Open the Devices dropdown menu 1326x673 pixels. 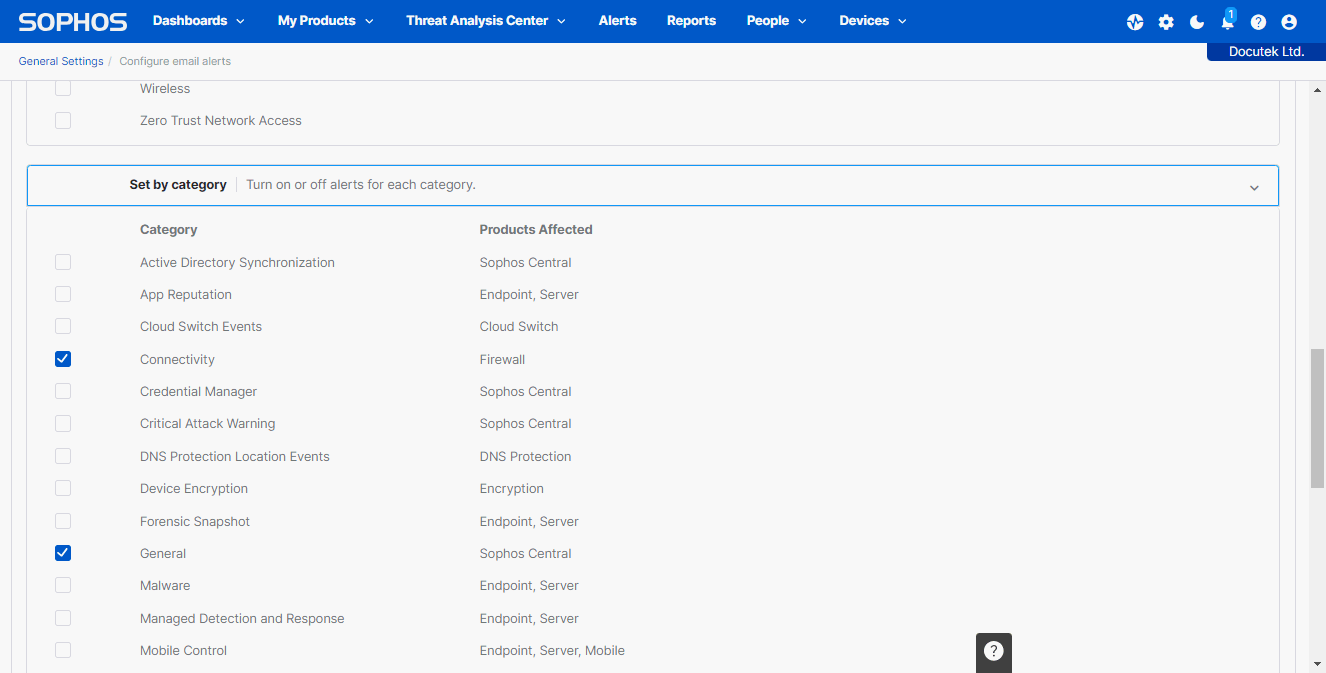click(873, 21)
